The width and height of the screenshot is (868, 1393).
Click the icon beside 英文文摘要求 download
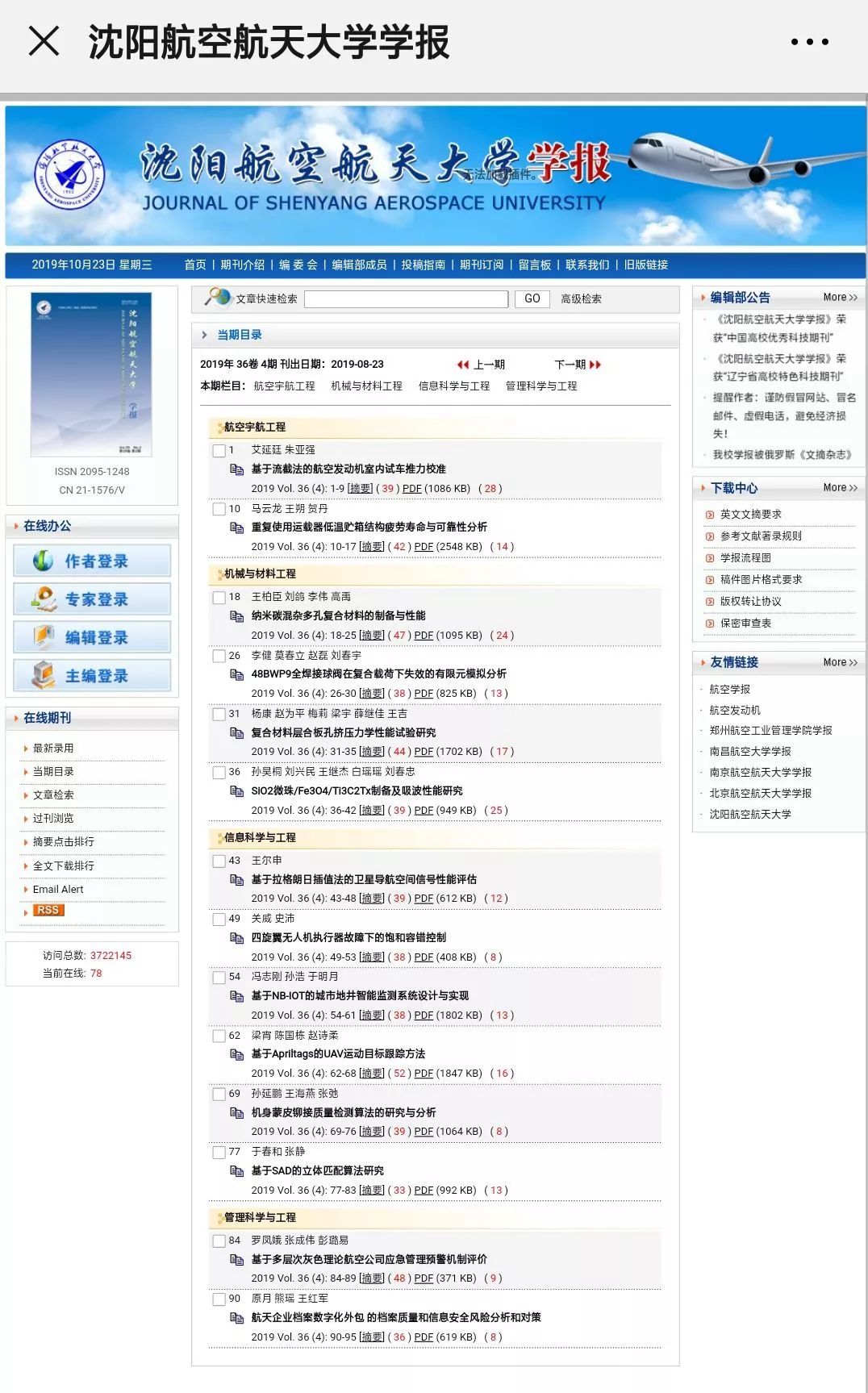[710, 515]
